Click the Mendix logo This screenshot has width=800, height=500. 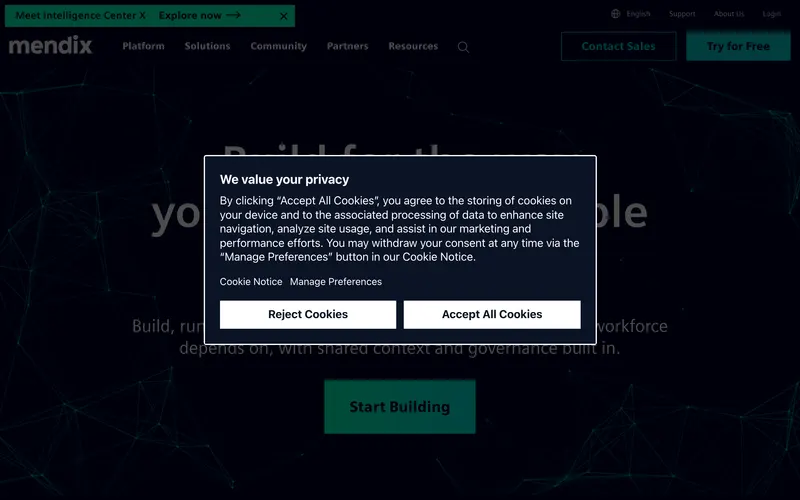[51, 45]
